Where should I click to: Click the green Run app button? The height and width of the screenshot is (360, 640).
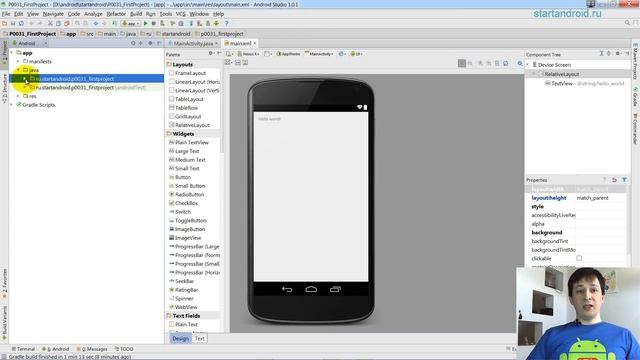click(x=146, y=23)
